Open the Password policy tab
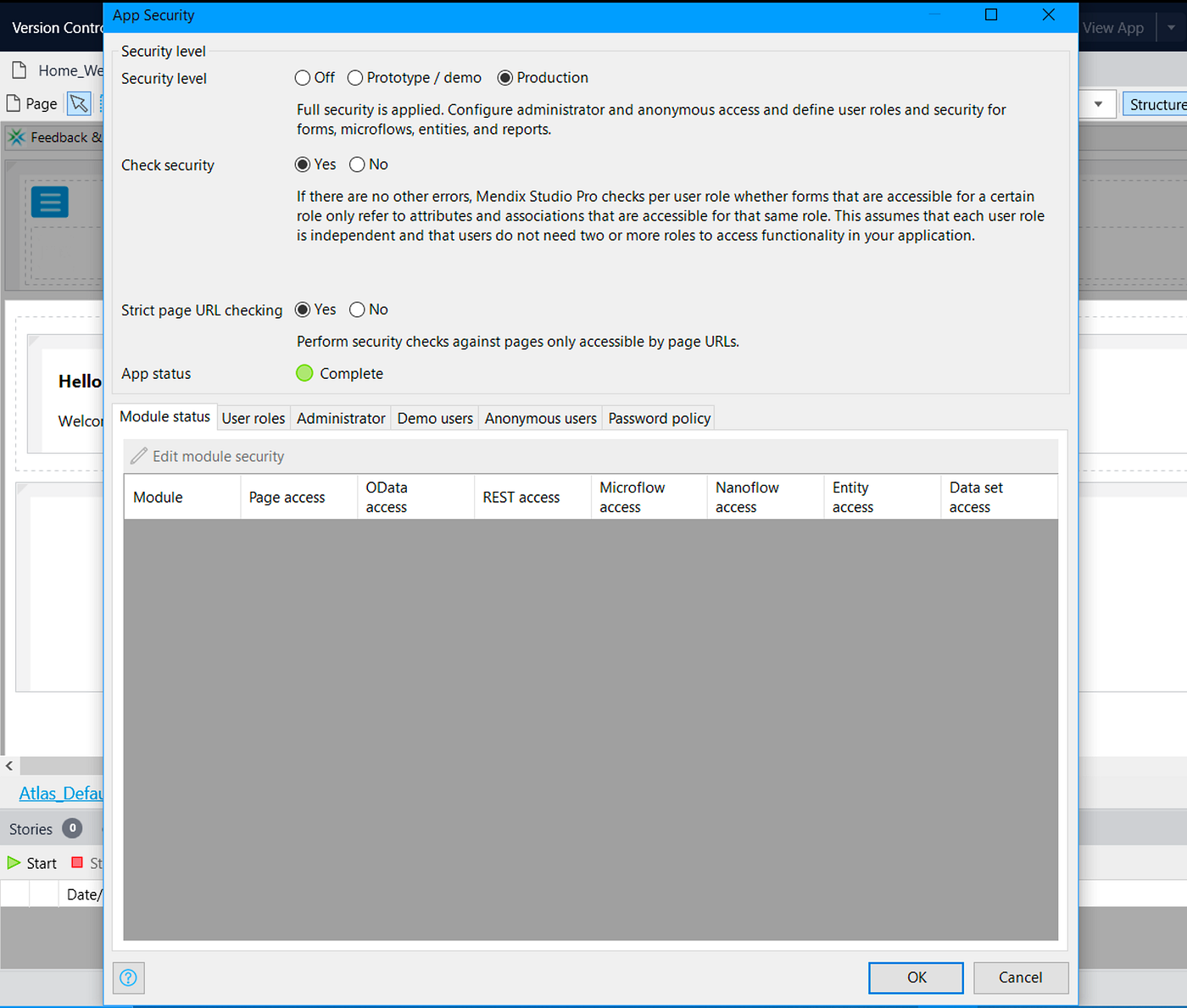Image resolution: width=1187 pixels, height=1008 pixels. point(659,417)
